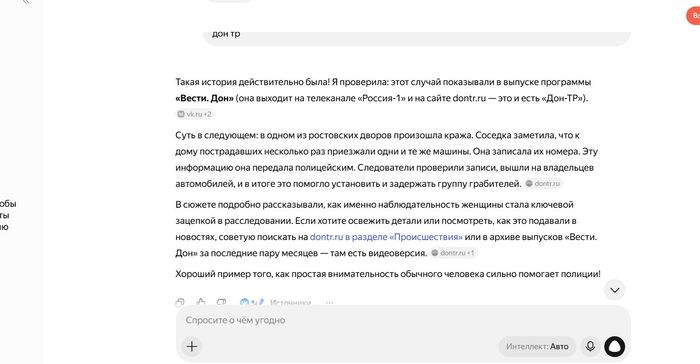Click the plus attach button
This screenshot has height=364, width=700.
click(x=192, y=346)
